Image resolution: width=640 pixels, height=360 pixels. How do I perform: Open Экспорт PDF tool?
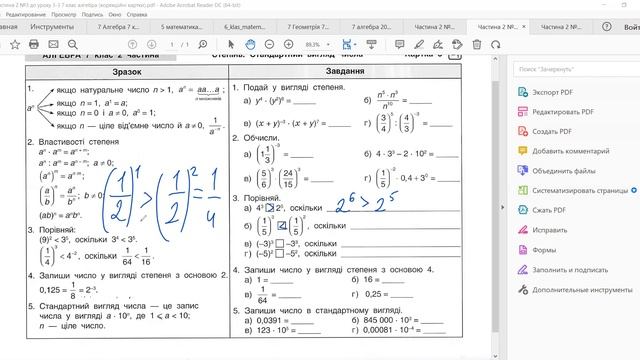click(552, 92)
